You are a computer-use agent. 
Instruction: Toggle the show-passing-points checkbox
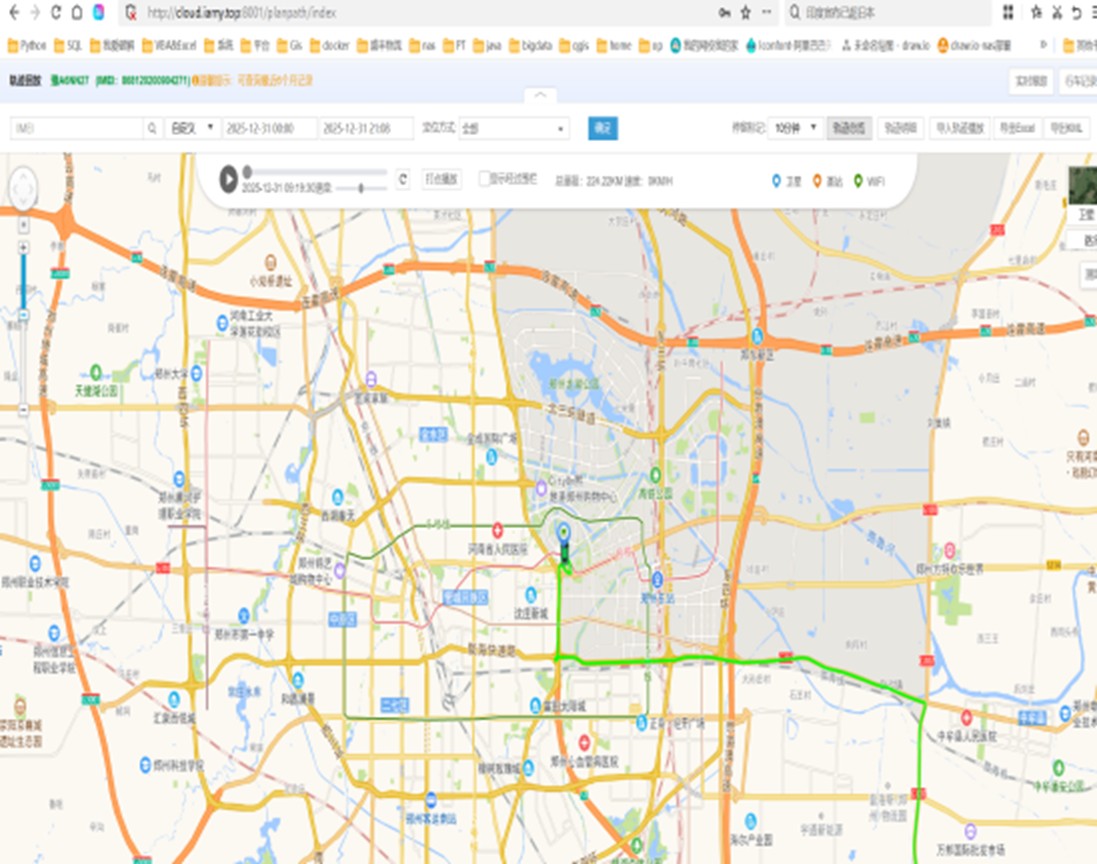[485, 179]
